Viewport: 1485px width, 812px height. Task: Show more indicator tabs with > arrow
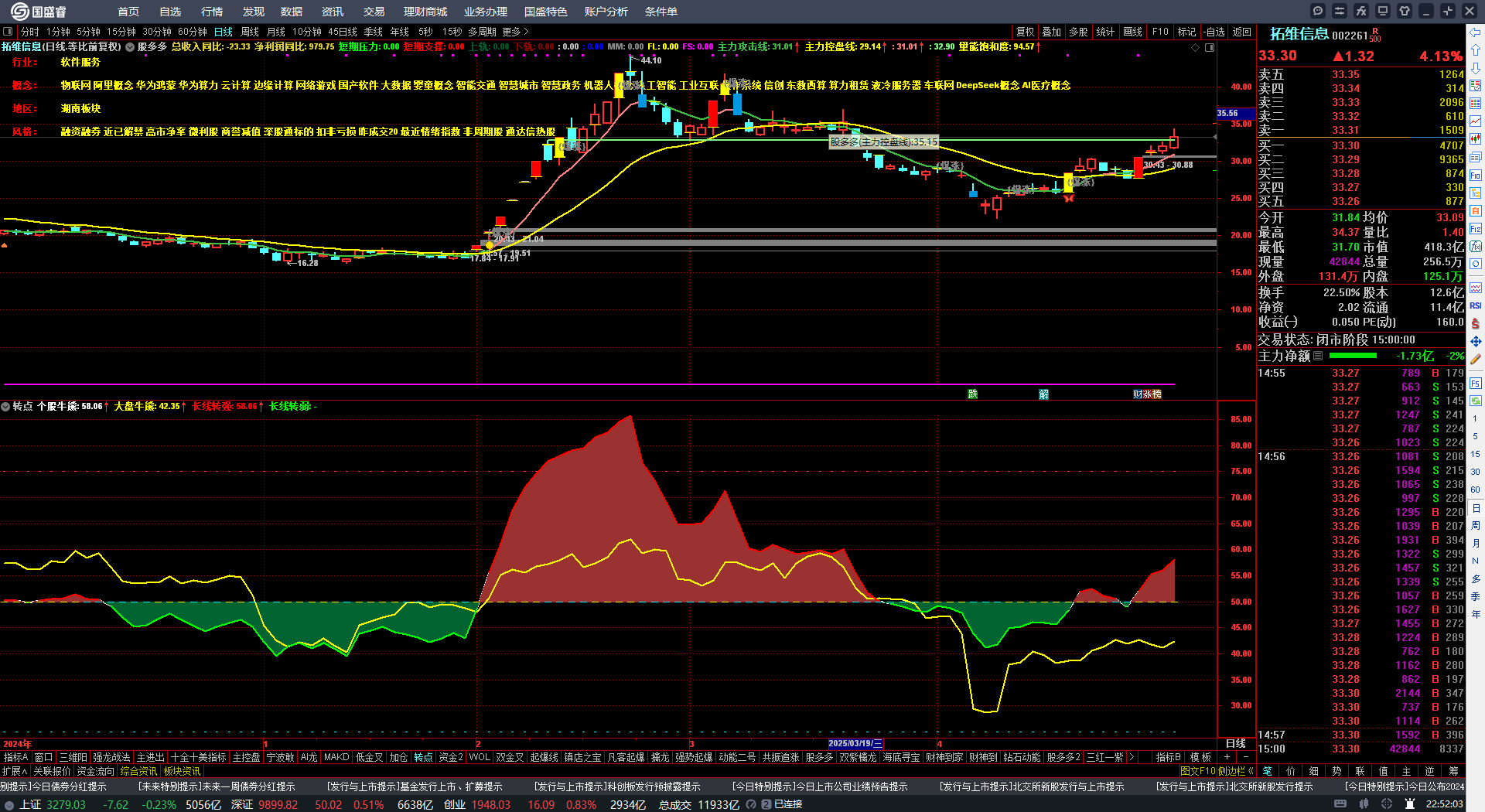point(1132,757)
